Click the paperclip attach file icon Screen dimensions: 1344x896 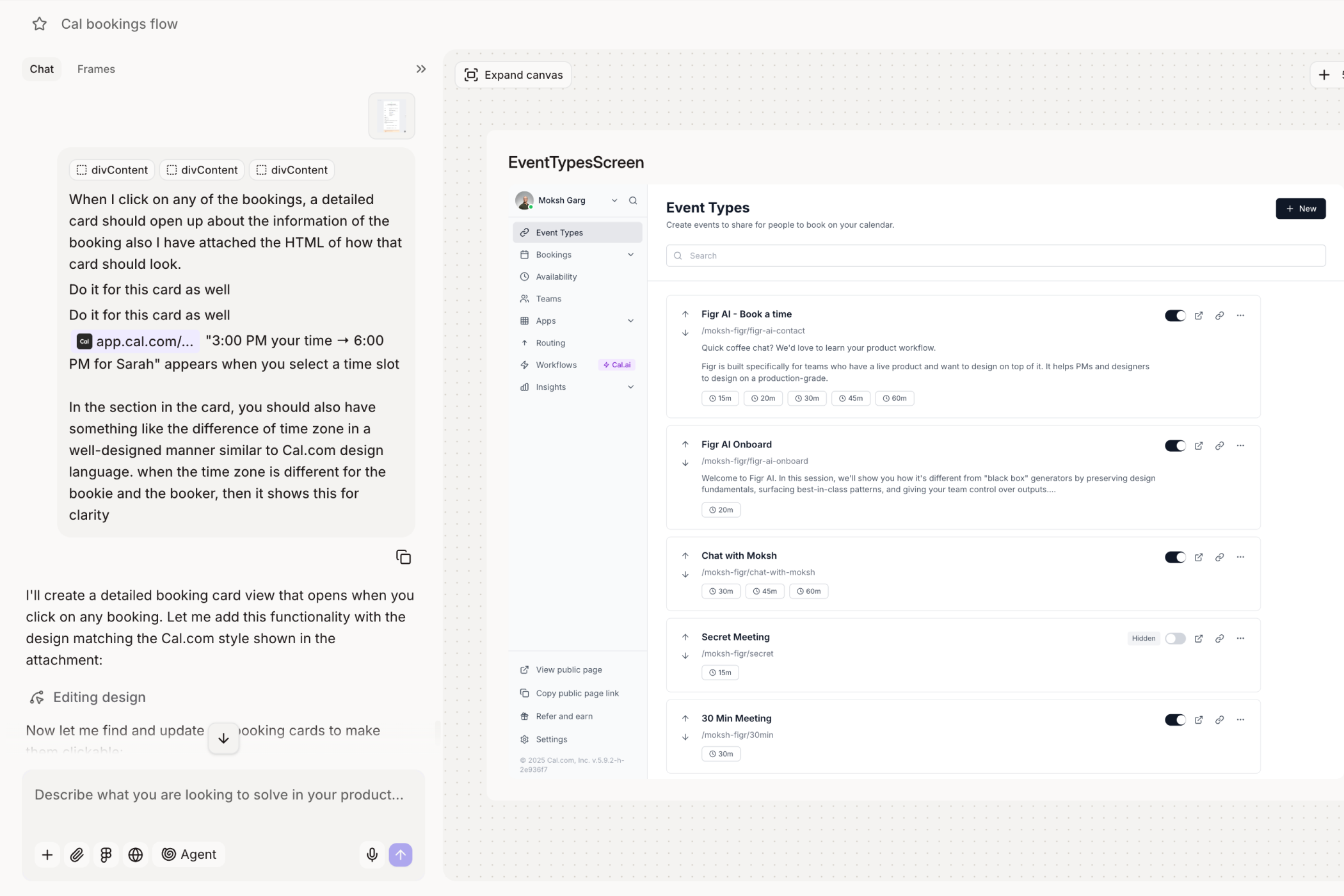(x=77, y=854)
